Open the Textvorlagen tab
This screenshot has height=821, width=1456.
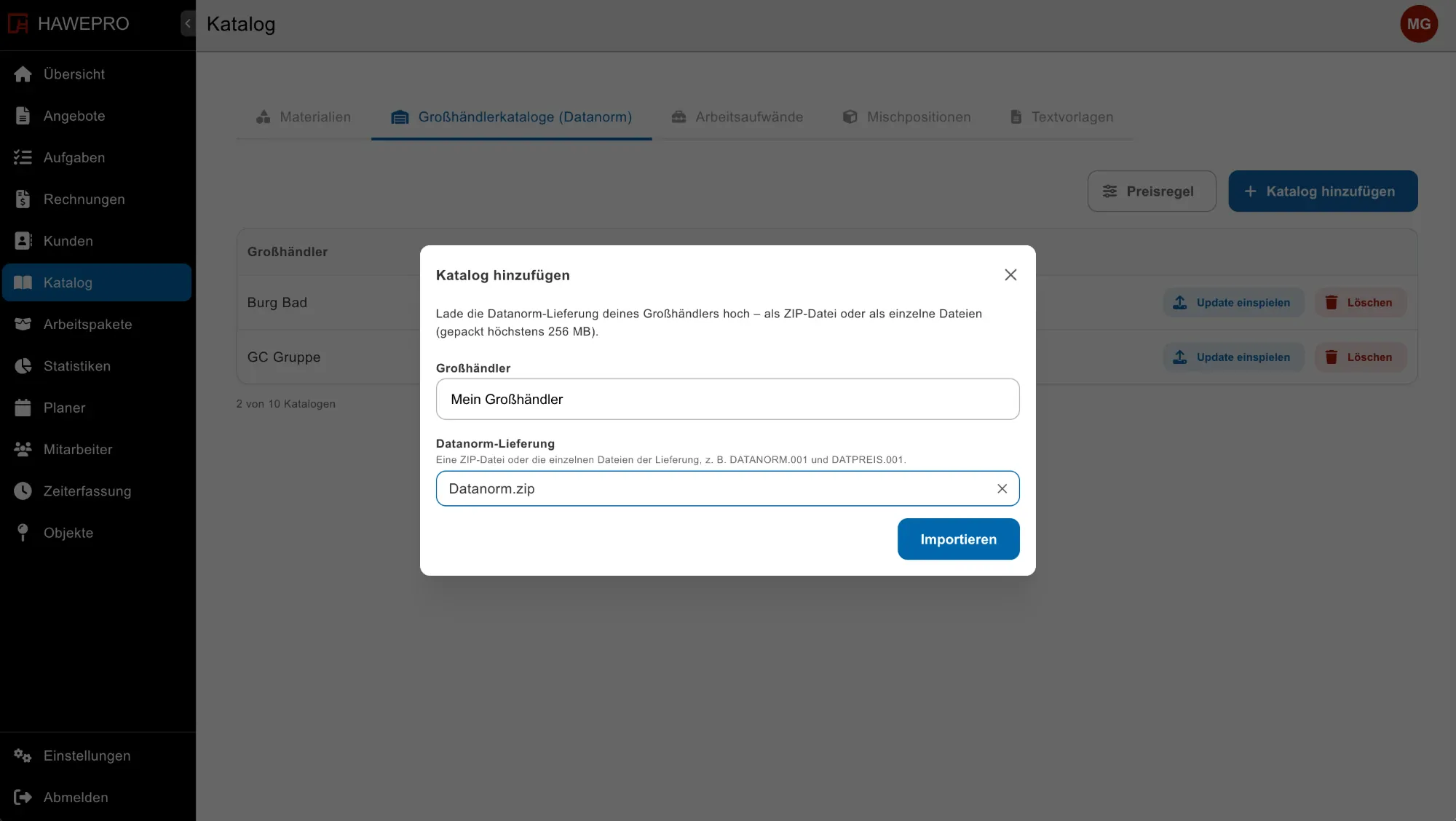(x=1062, y=116)
